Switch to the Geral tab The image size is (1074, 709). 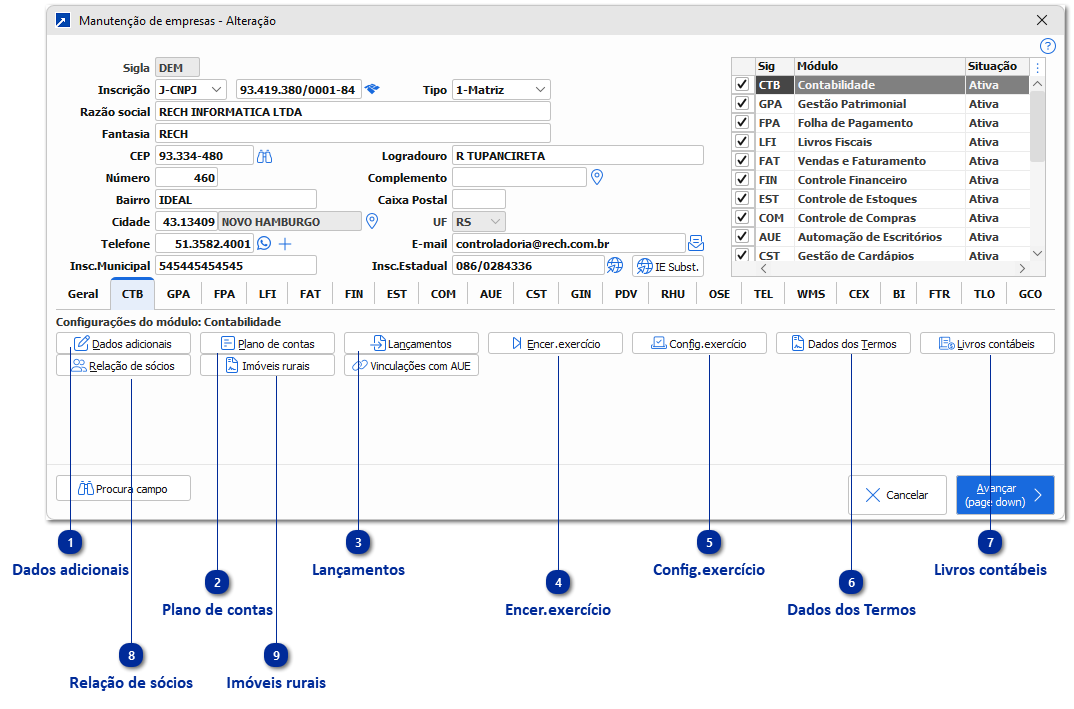pos(83,294)
